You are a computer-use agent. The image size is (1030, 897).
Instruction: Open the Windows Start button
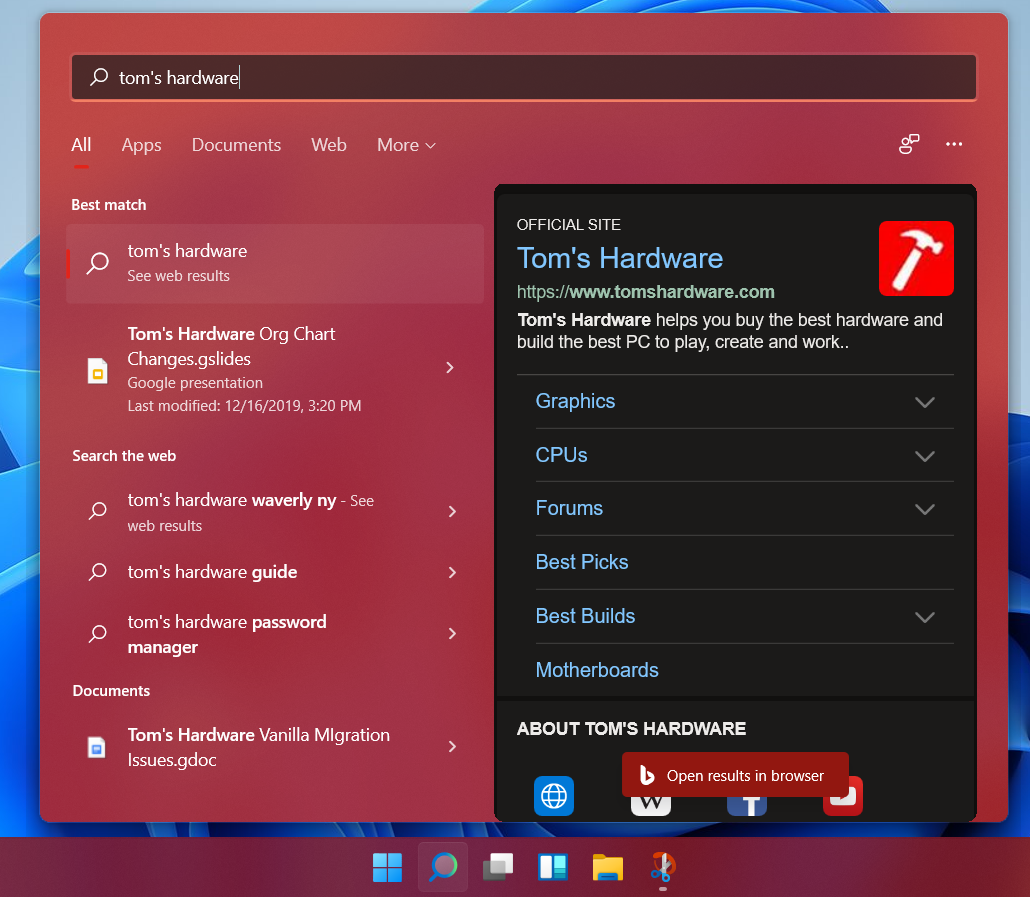pos(387,867)
